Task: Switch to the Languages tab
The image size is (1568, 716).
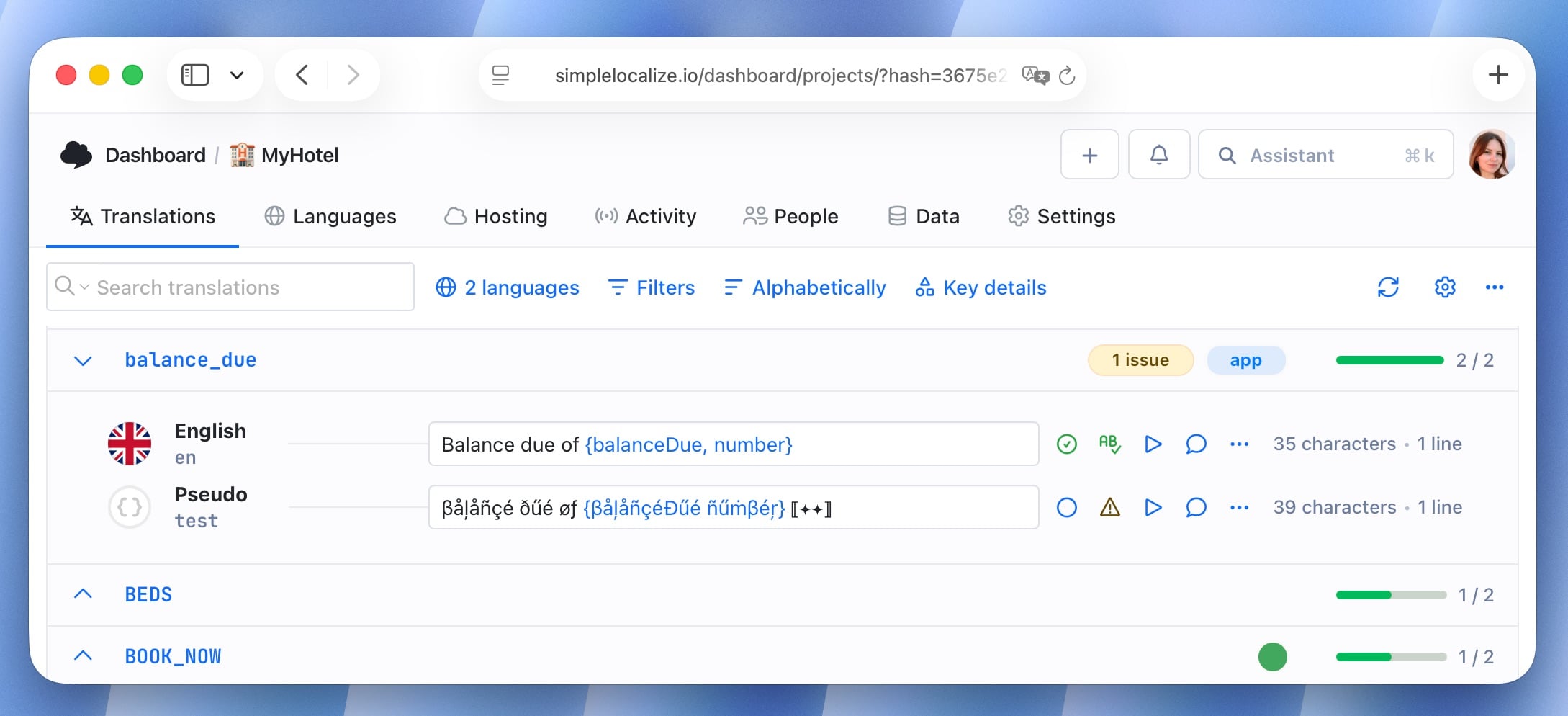Action: [x=329, y=216]
